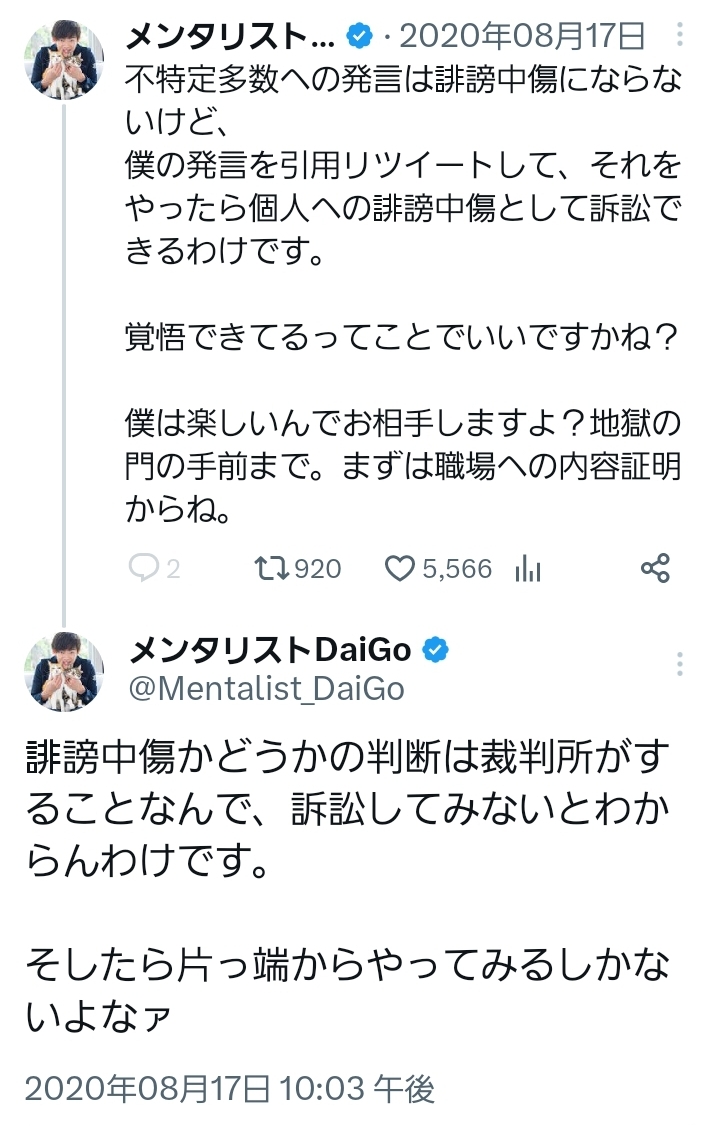
Task: Open the @Mentalist_DaiGo handle link
Action: pos(266,689)
